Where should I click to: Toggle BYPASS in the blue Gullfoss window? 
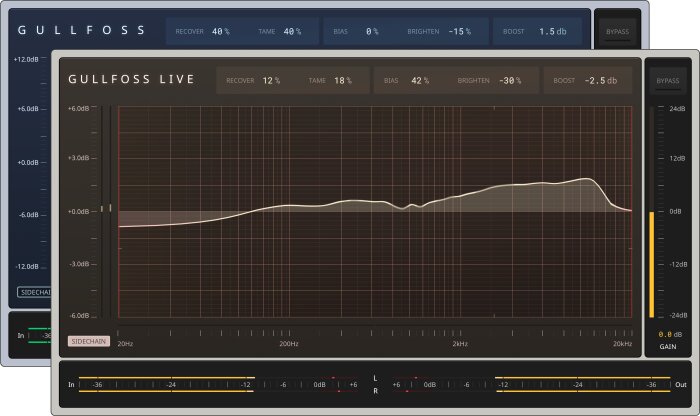click(617, 32)
